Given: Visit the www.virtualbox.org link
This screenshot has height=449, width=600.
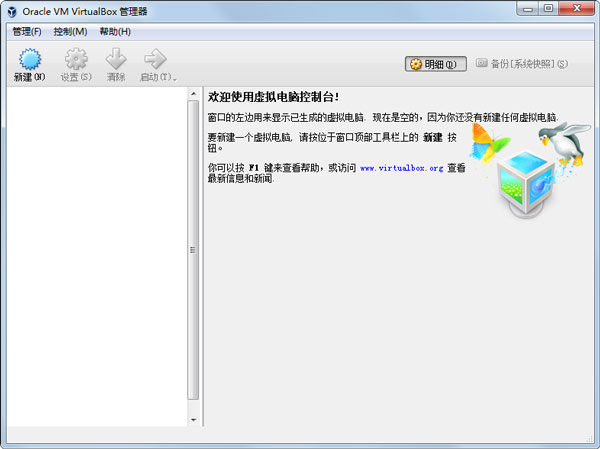Looking at the screenshot, I should tap(401, 168).
